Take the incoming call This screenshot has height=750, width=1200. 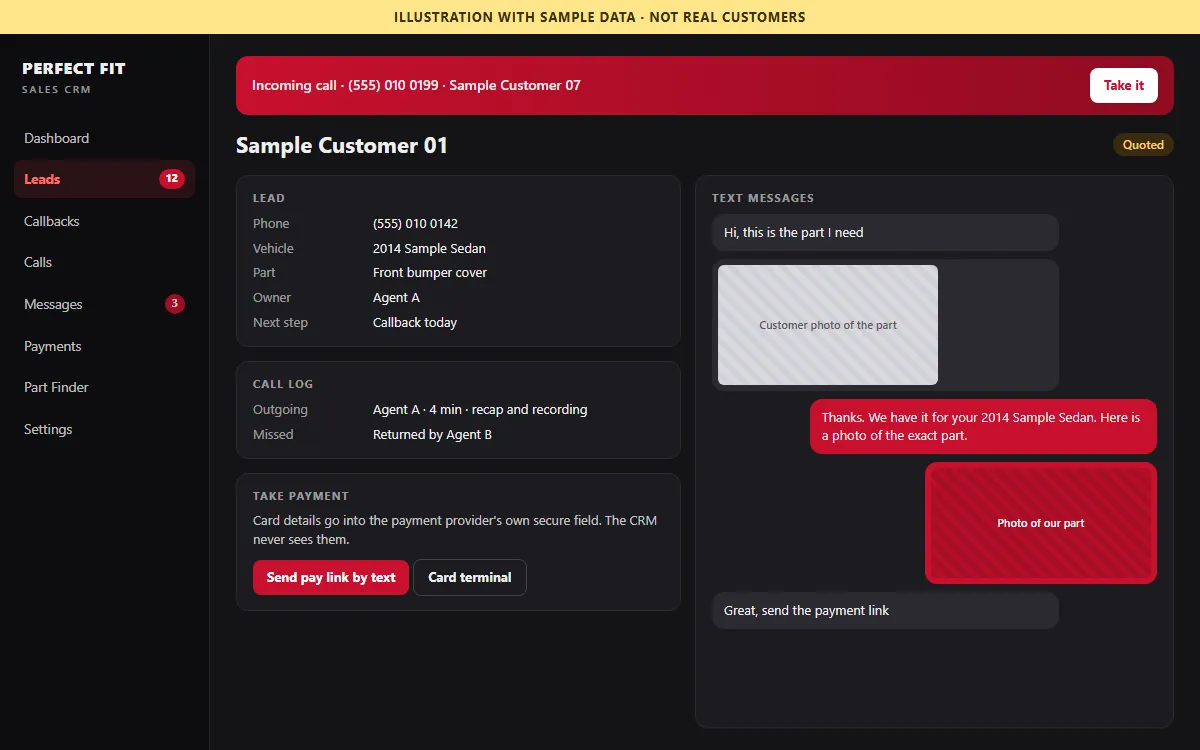1124,85
